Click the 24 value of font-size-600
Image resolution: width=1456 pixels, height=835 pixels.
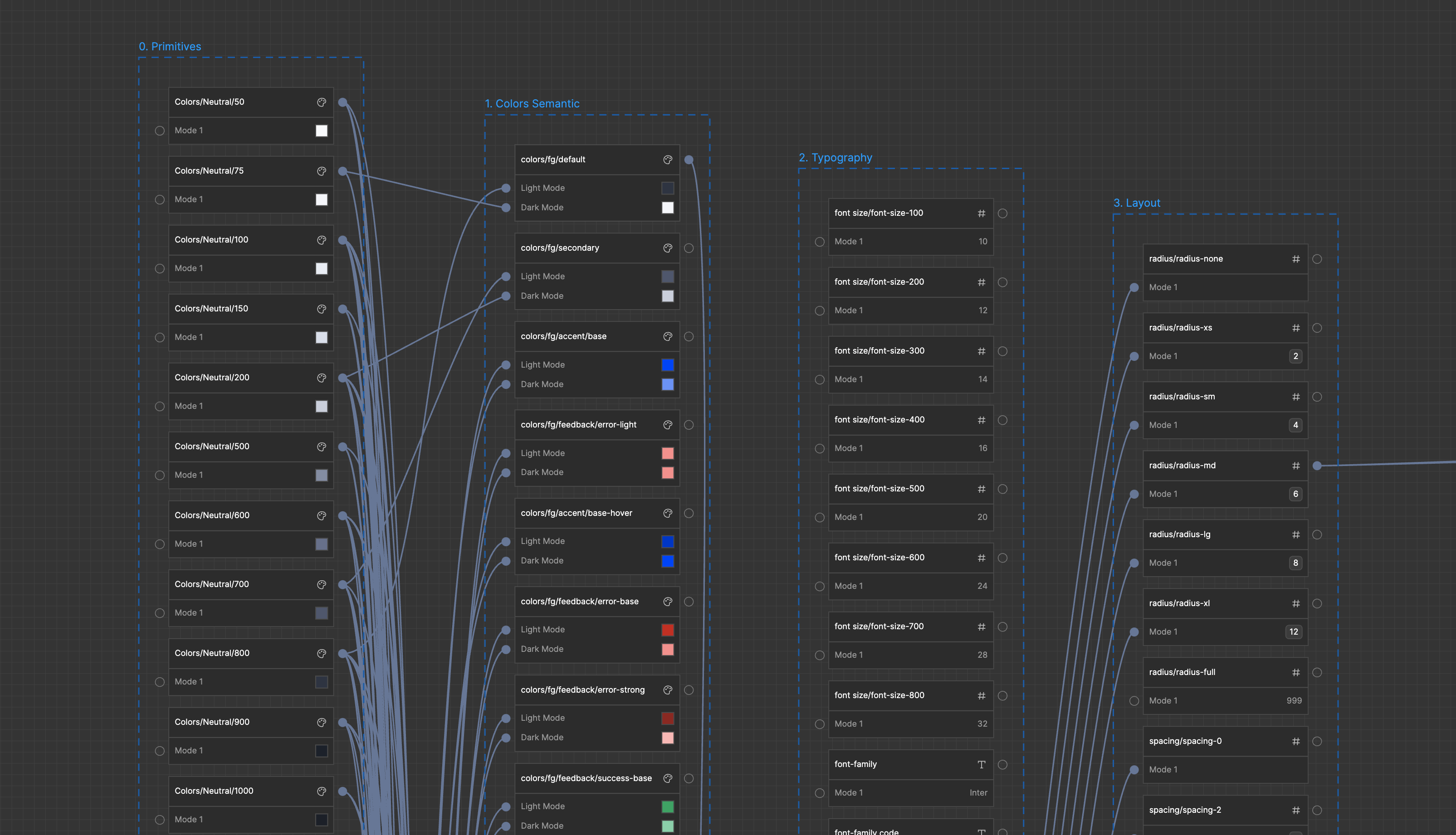(x=982, y=586)
